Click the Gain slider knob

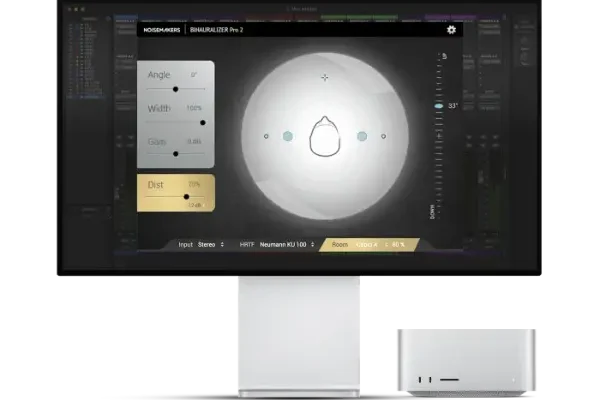pos(176,154)
